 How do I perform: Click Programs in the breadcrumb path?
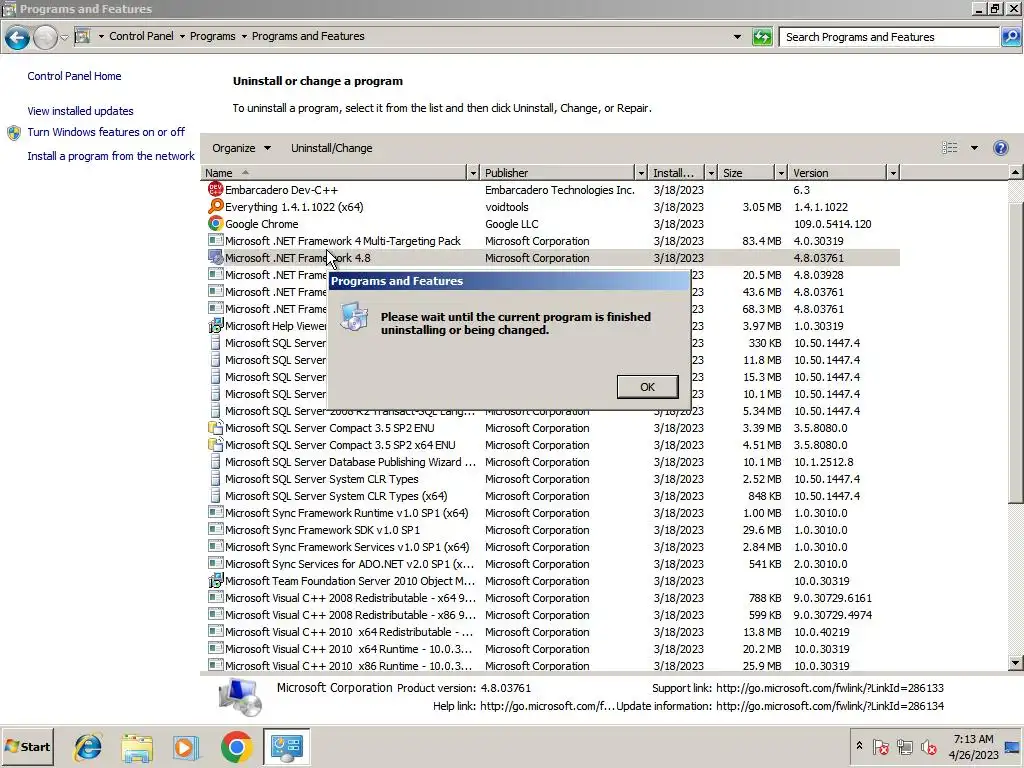pyautogui.click(x=212, y=36)
